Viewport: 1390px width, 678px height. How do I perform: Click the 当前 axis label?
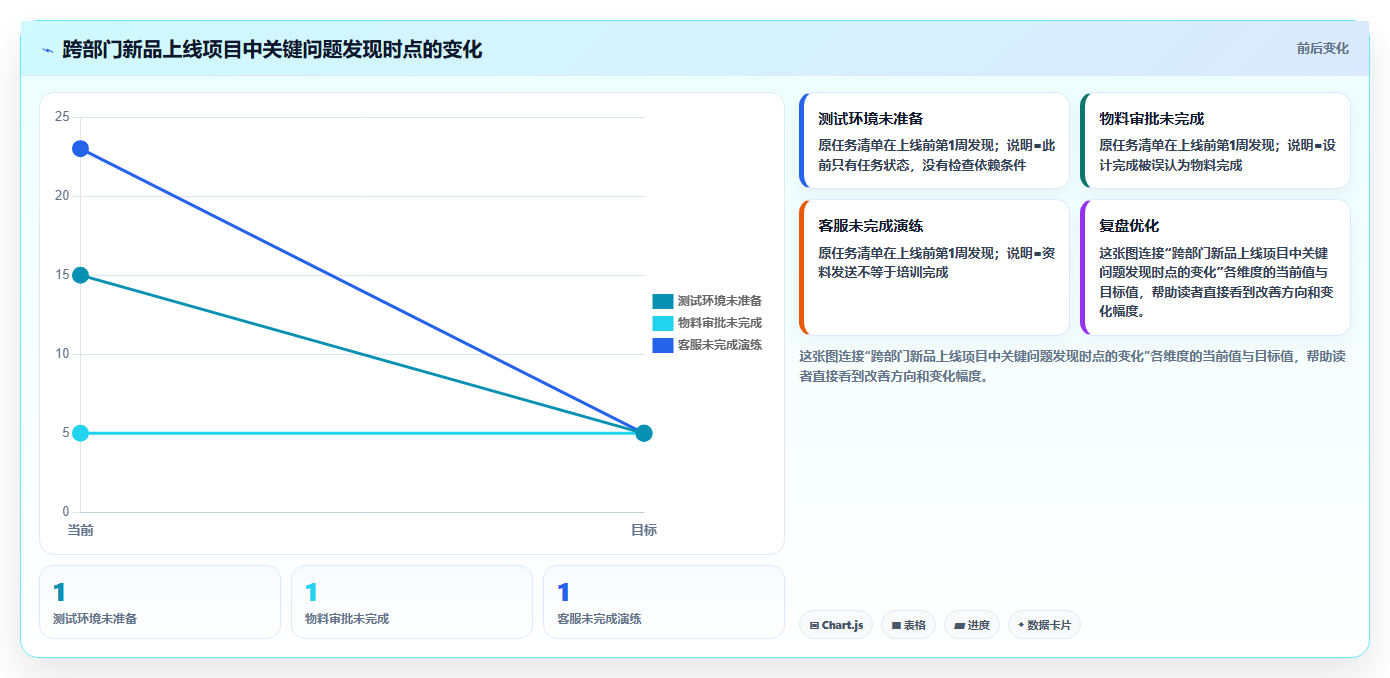80,530
